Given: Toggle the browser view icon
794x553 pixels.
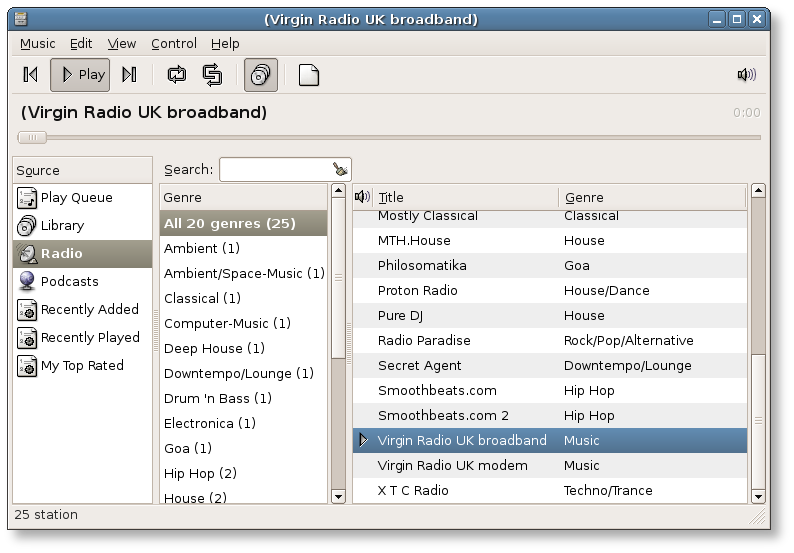Looking at the screenshot, I should pos(260,75).
